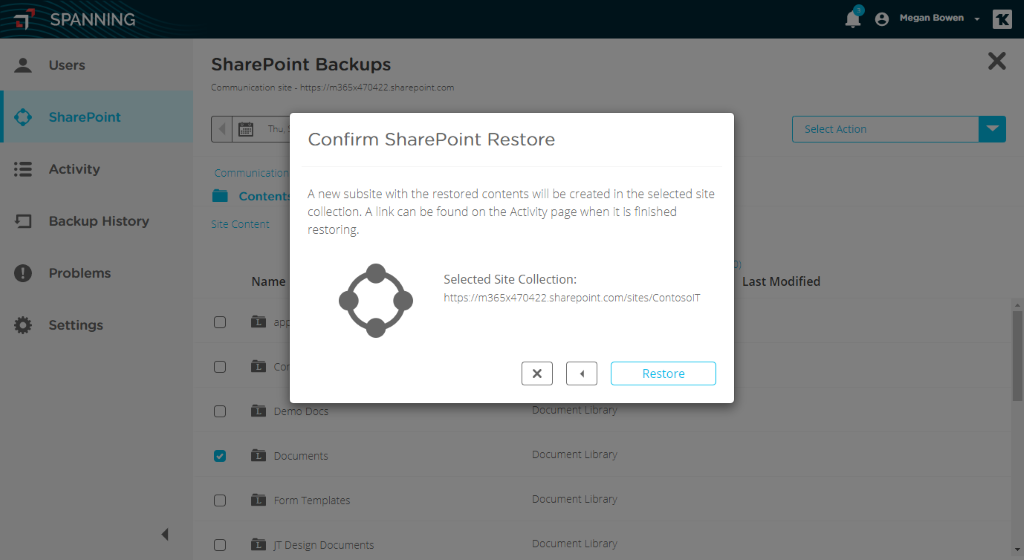Click the selected site collection URL
Screen dimensions: 1024x560
tap(571, 298)
